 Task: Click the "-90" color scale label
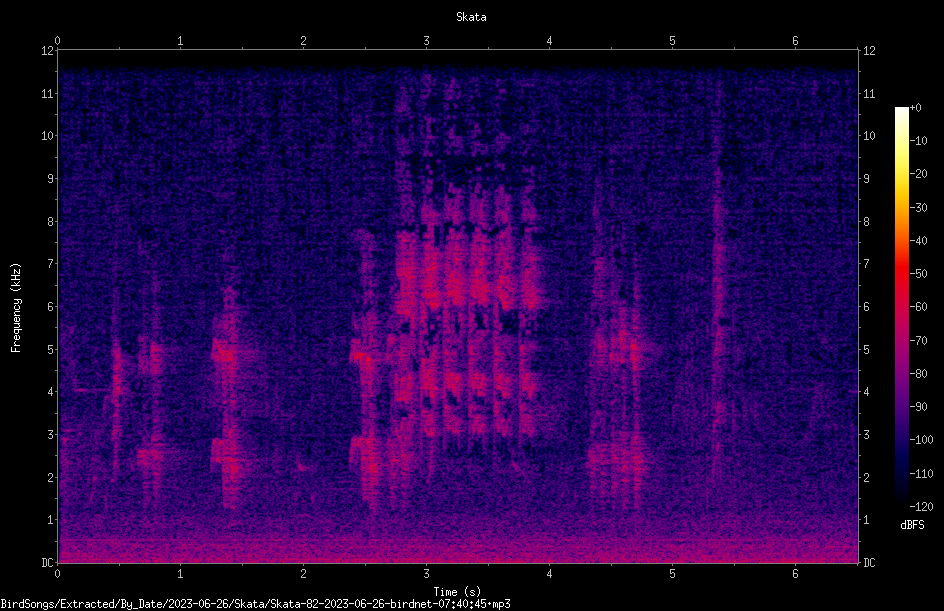click(x=918, y=407)
